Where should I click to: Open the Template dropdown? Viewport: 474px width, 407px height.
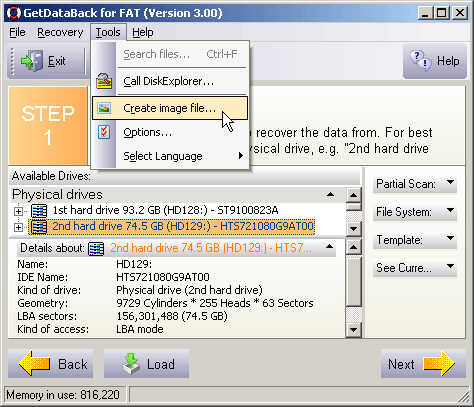[415, 240]
